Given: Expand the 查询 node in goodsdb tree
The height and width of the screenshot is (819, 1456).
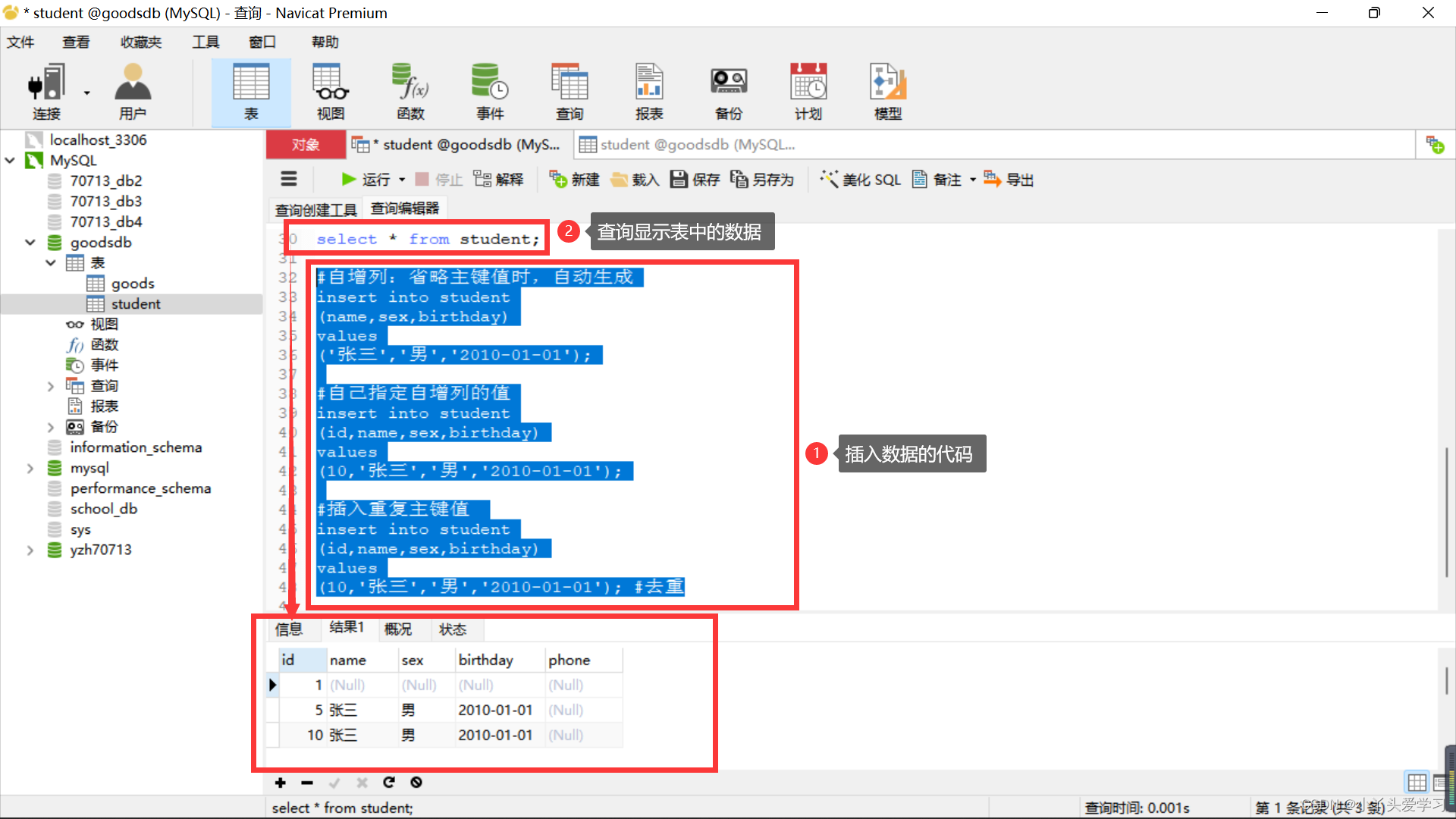Looking at the screenshot, I should point(51,386).
